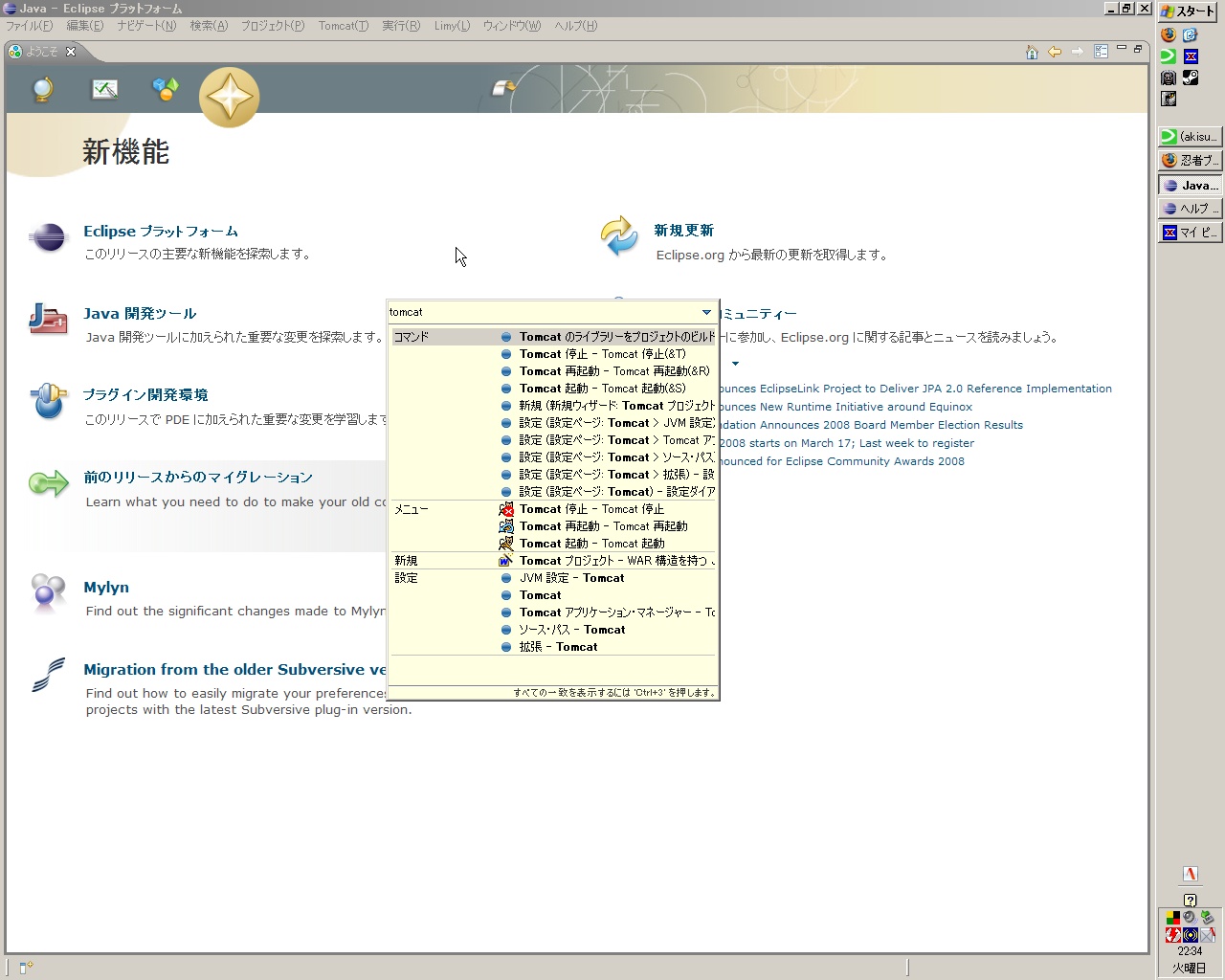Image resolution: width=1225 pixels, height=980 pixels.
Task: Navigate back with the yellow left arrow
Action: tap(1055, 52)
